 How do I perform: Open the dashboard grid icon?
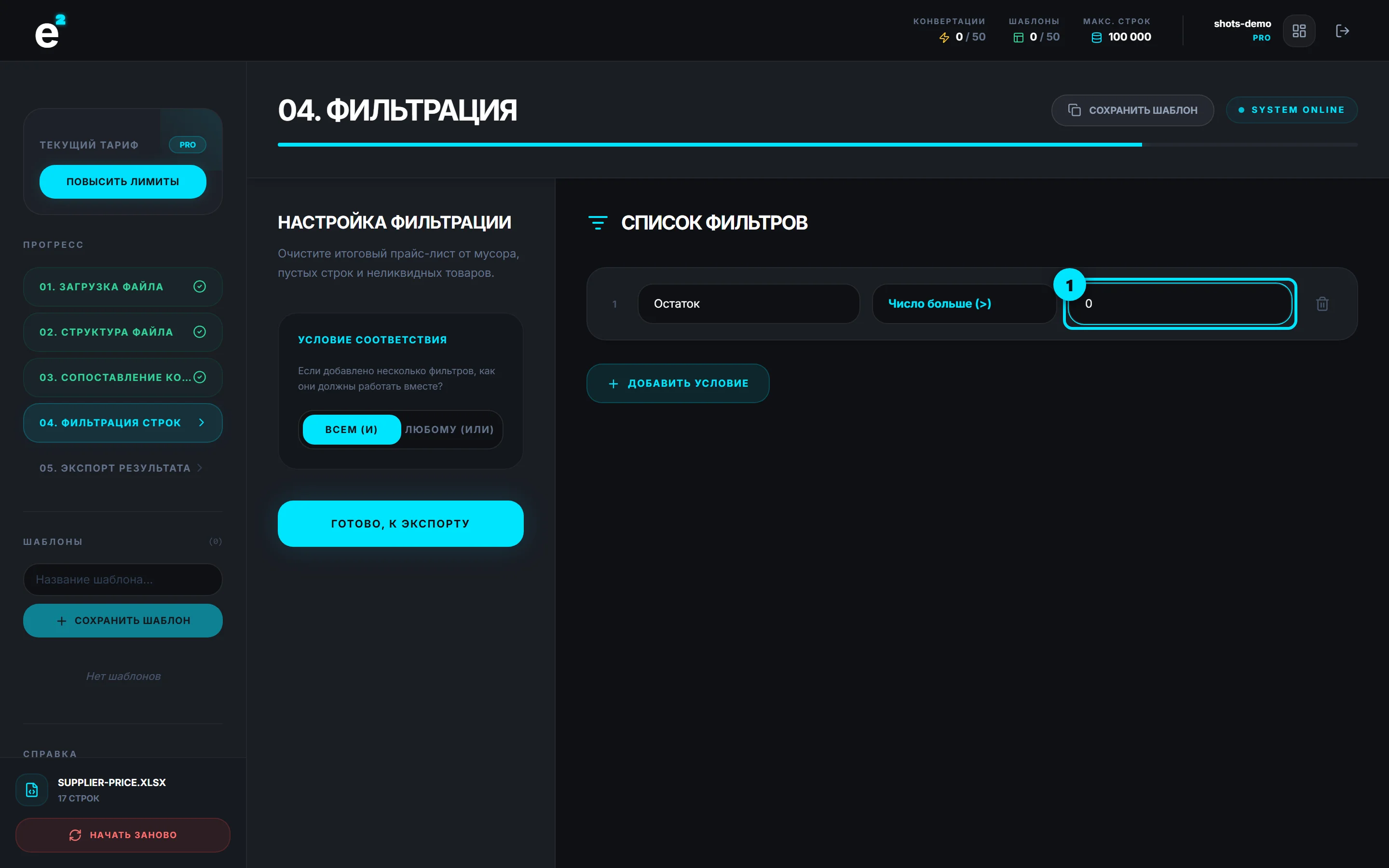(x=1299, y=31)
